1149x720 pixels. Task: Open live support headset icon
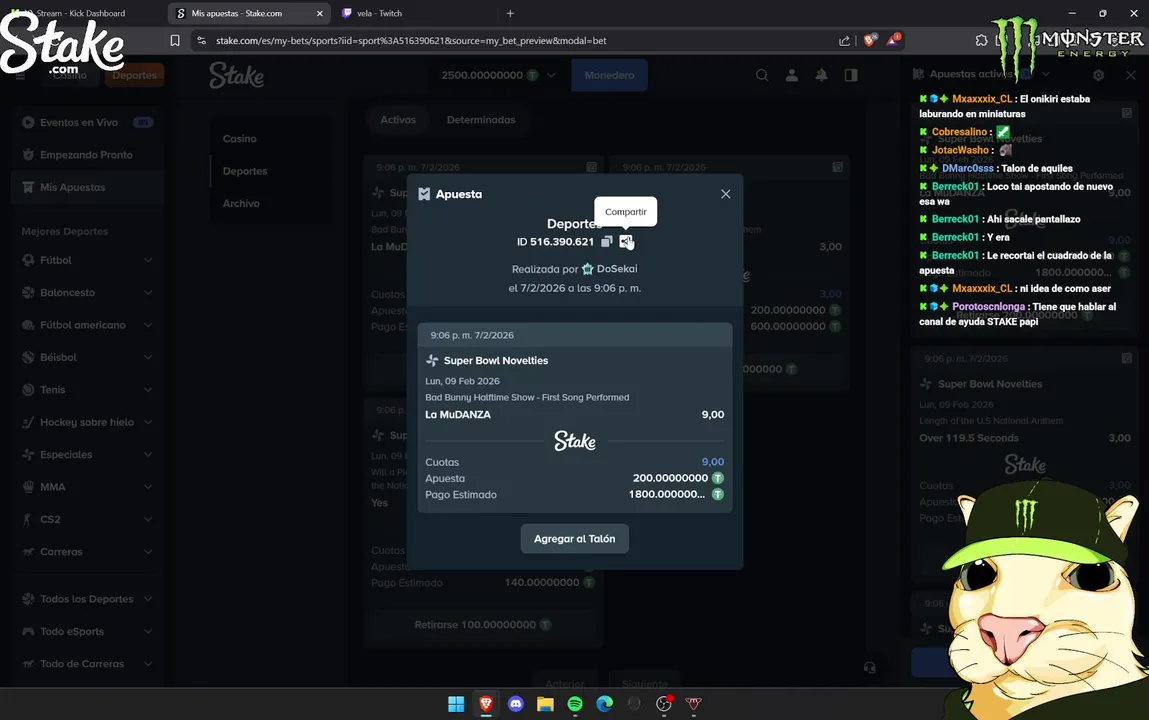tap(869, 667)
